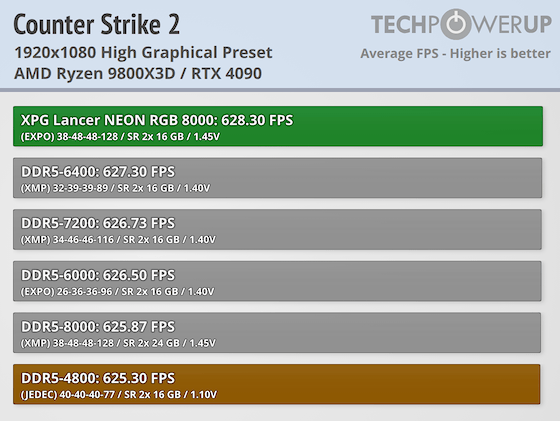Select the DDR5-8000 625.87 FPS bar
Screen dimensions: 560x421
click(x=277, y=332)
